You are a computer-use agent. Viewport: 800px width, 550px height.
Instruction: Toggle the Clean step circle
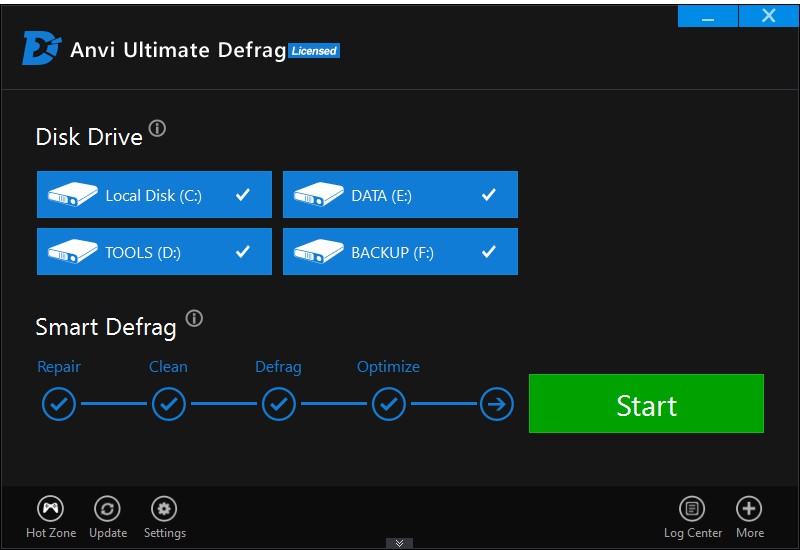click(x=168, y=405)
